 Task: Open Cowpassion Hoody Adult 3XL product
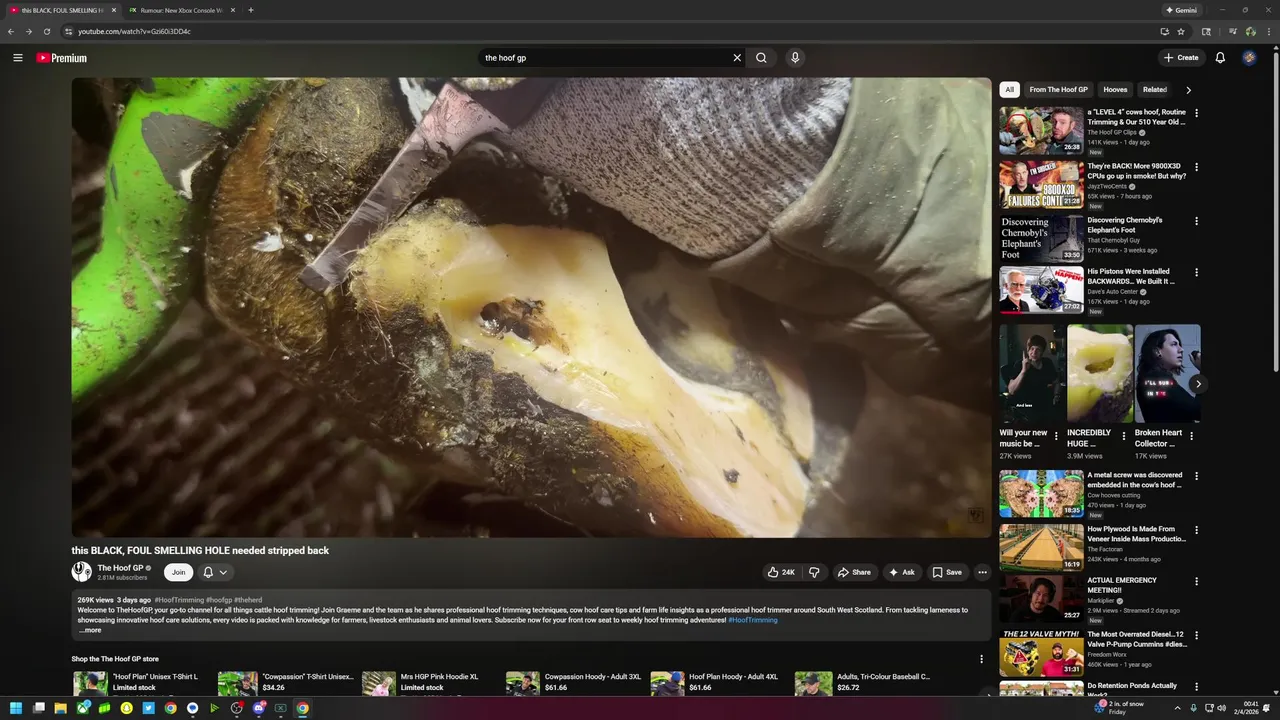[x=574, y=683]
